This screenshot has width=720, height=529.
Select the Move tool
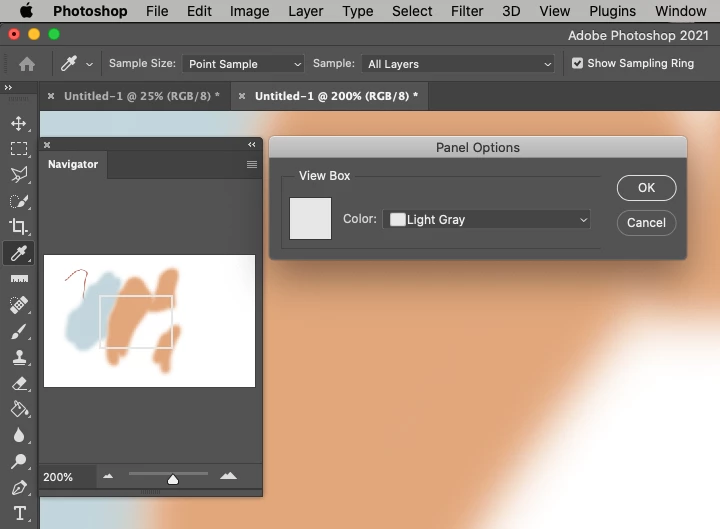[19, 124]
